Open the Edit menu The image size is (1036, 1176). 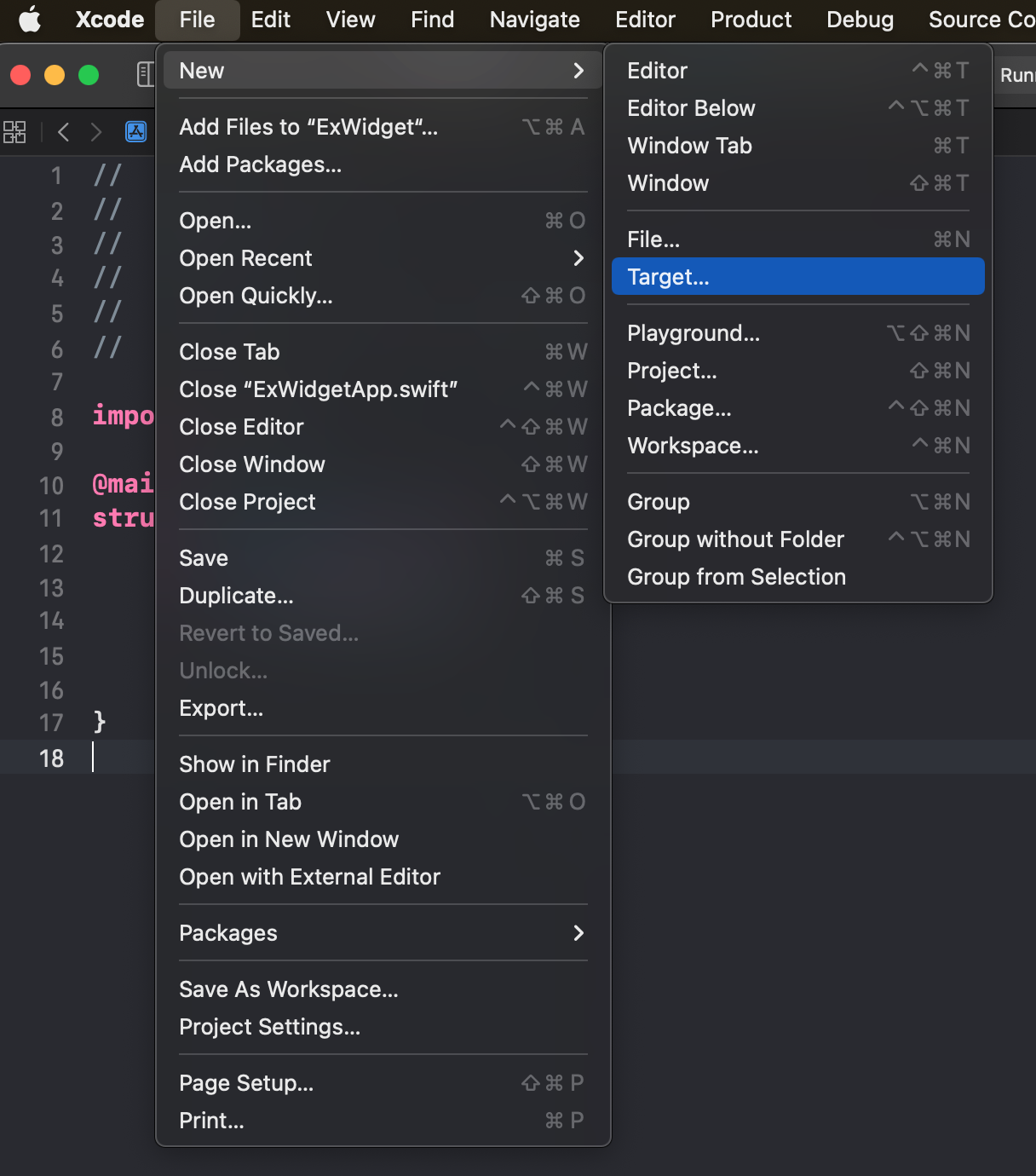pyautogui.click(x=271, y=19)
